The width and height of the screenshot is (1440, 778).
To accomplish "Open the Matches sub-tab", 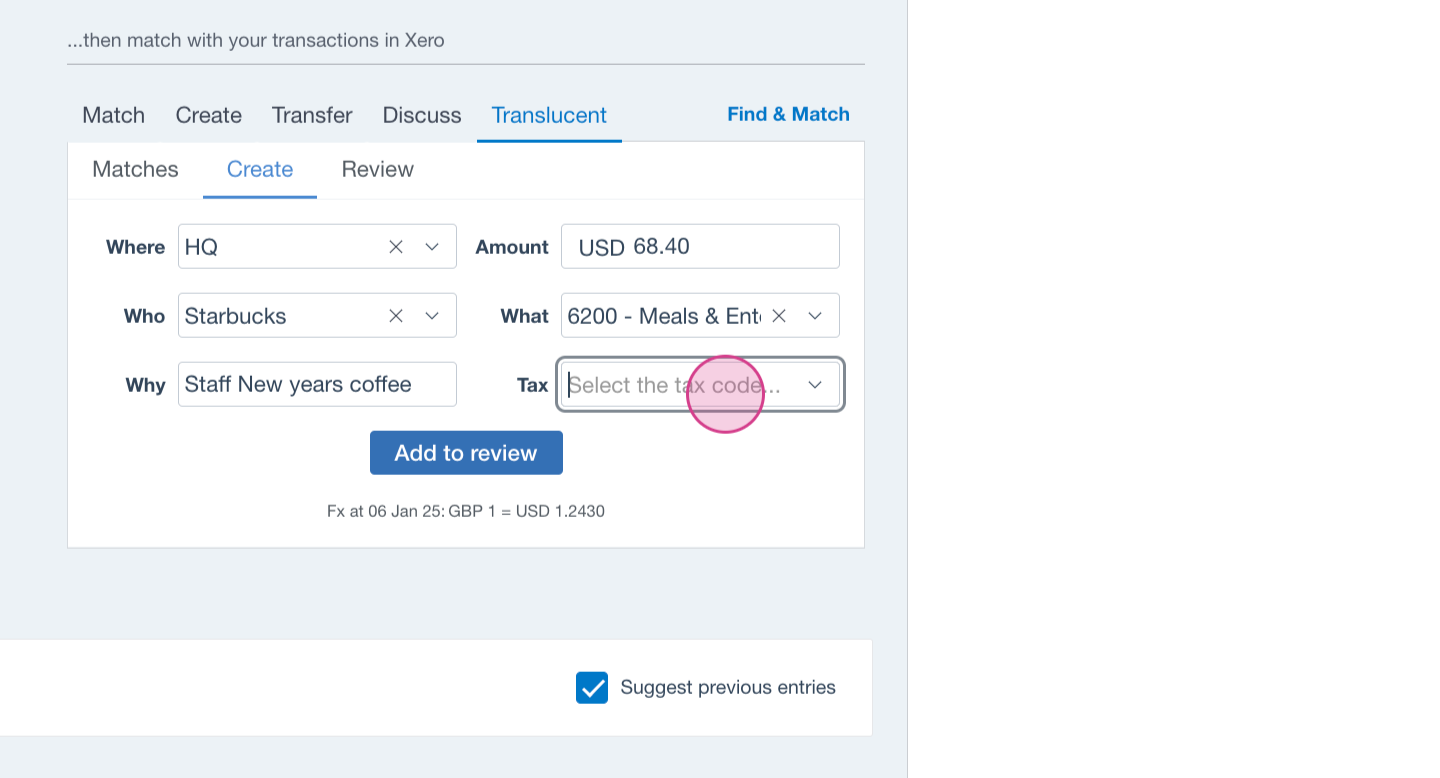I will (135, 169).
